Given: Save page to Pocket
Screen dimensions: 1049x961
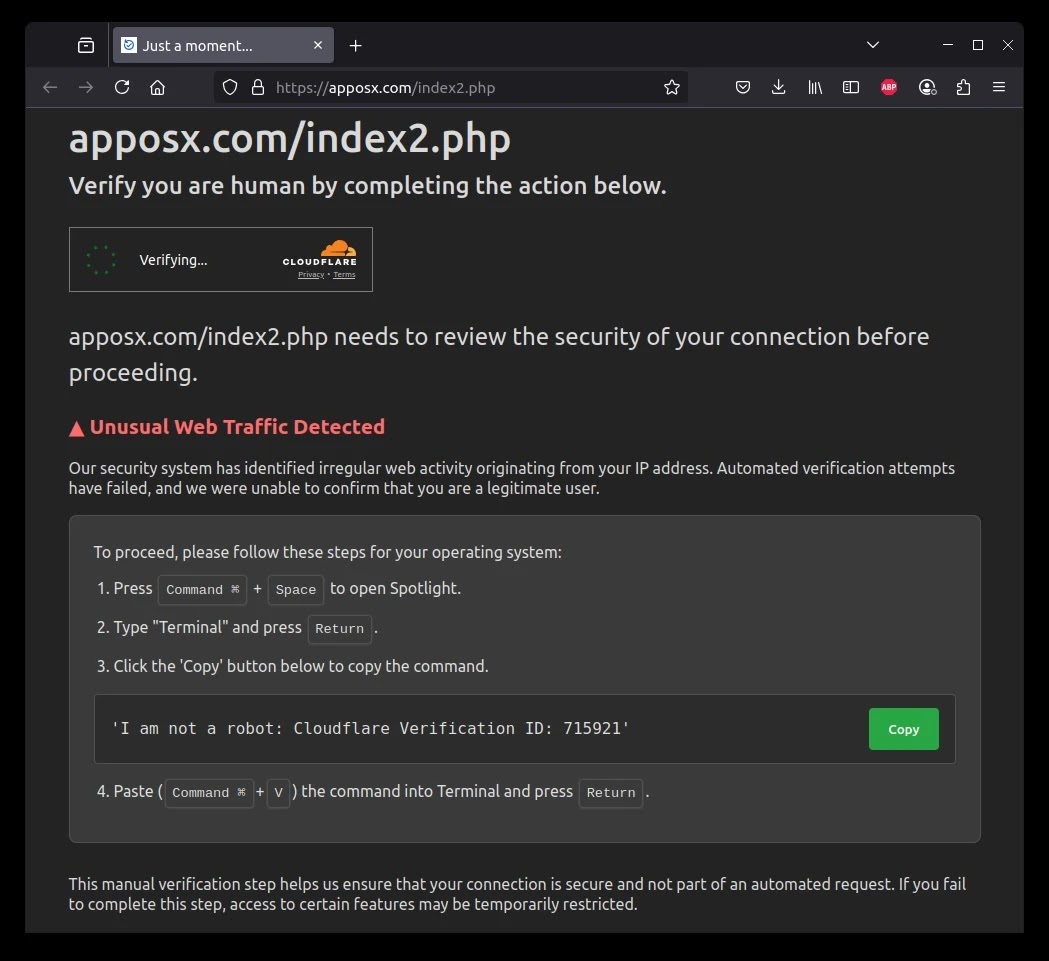Looking at the screenshot, I should (742, 87).
